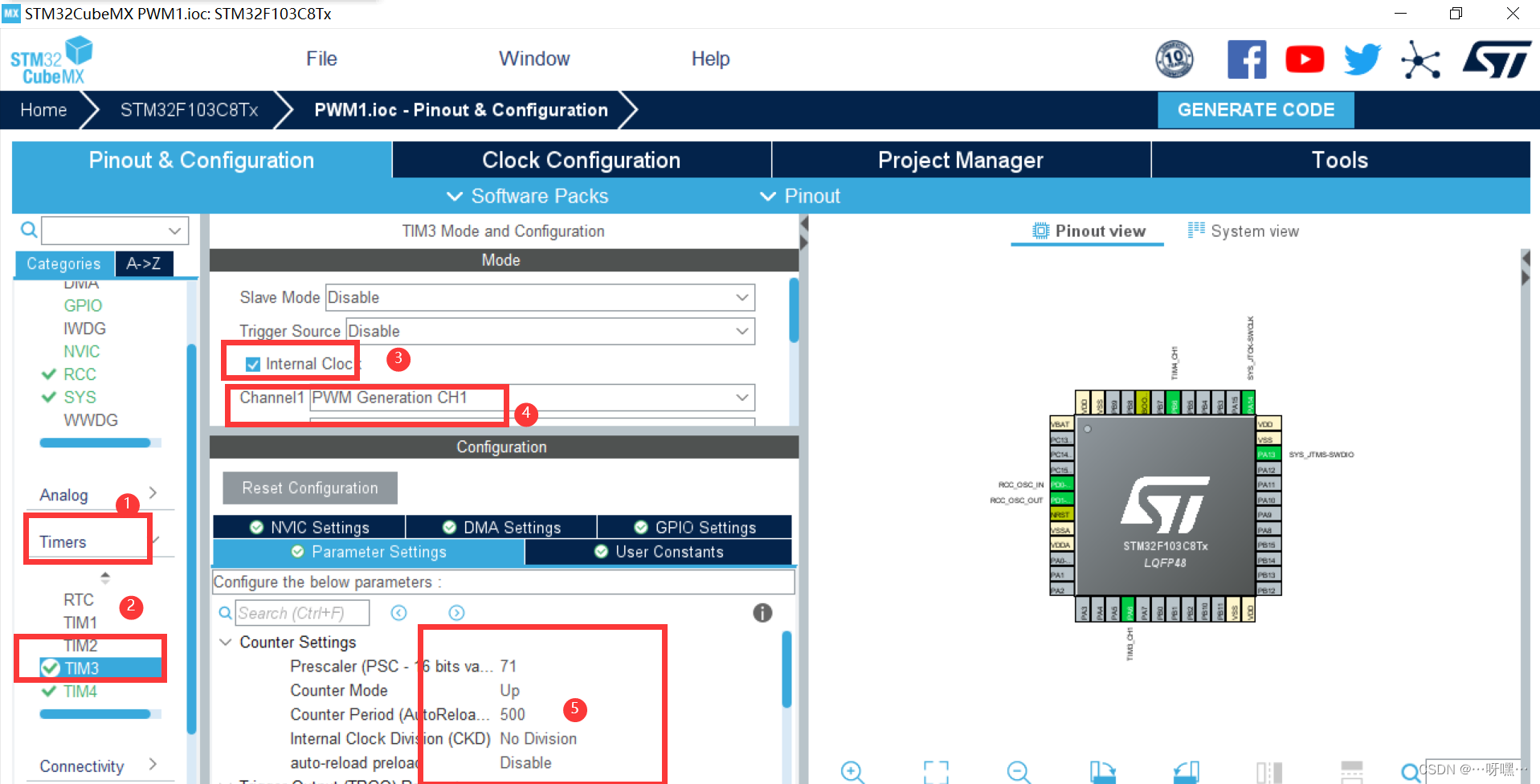
Task: Click the best-fit view icon under pinout
Action: click(x=934, y=773)
